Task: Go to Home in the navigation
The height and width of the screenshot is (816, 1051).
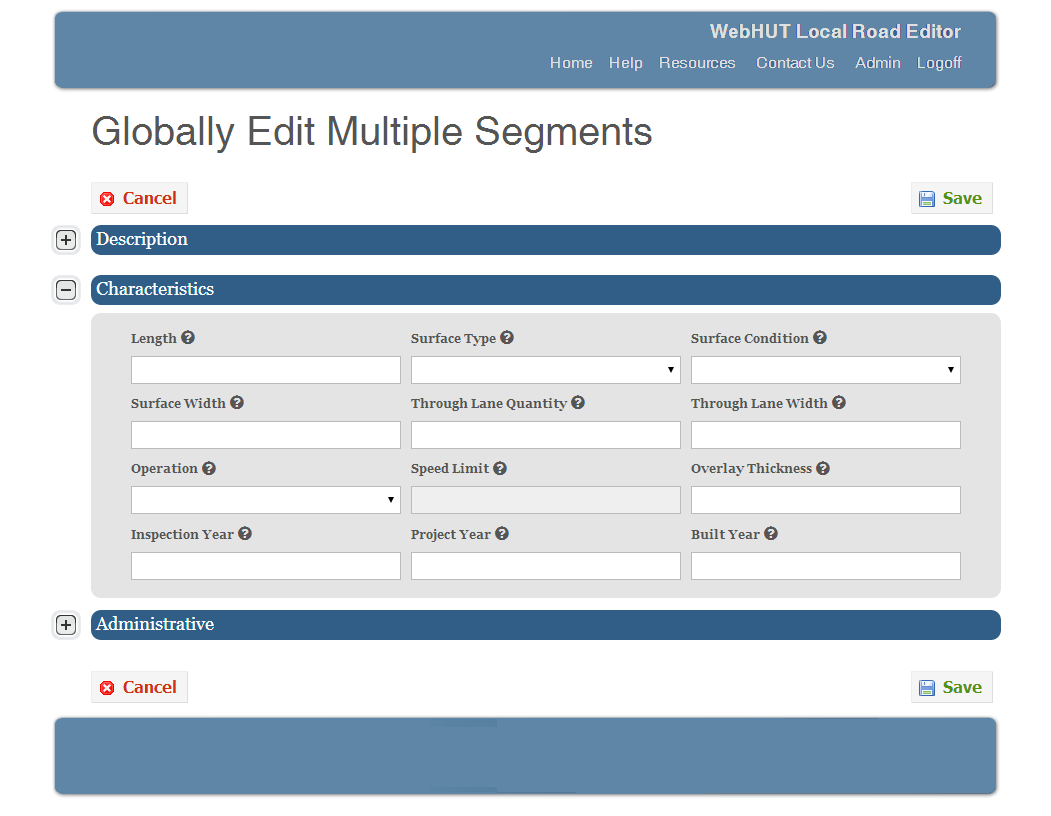Action: [571, 63]
